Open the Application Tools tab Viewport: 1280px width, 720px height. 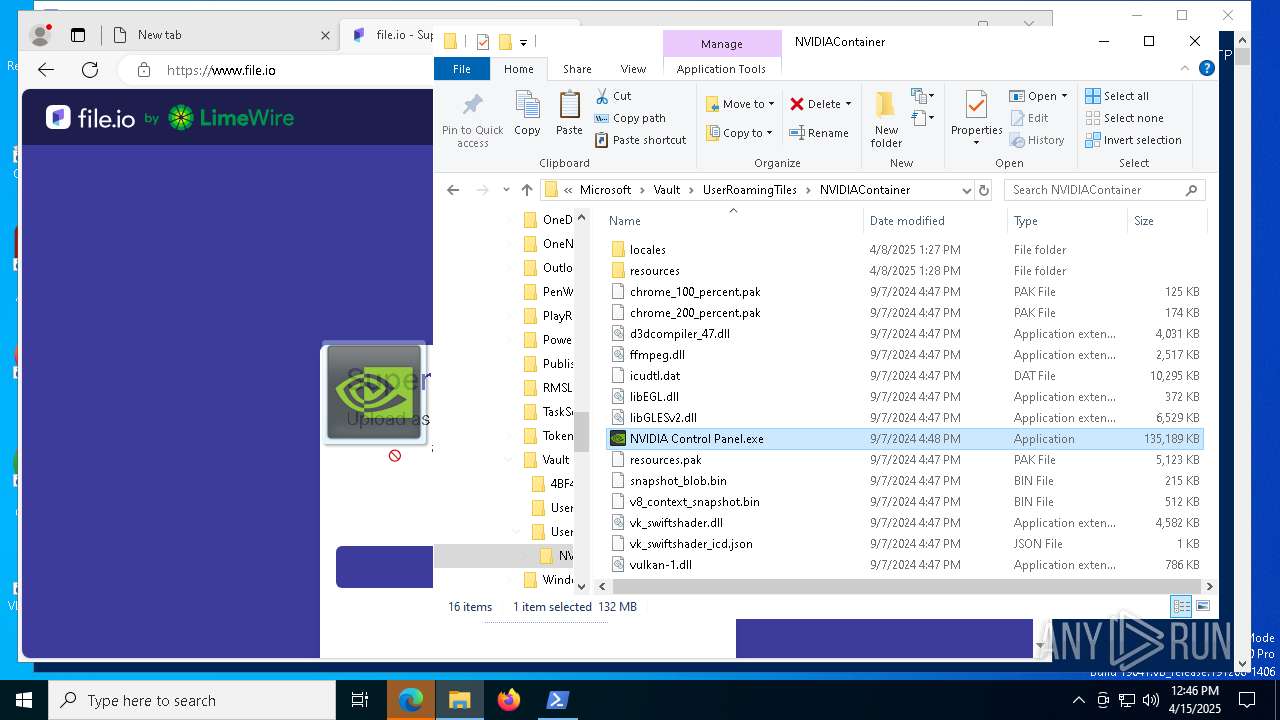coord(721,69)
